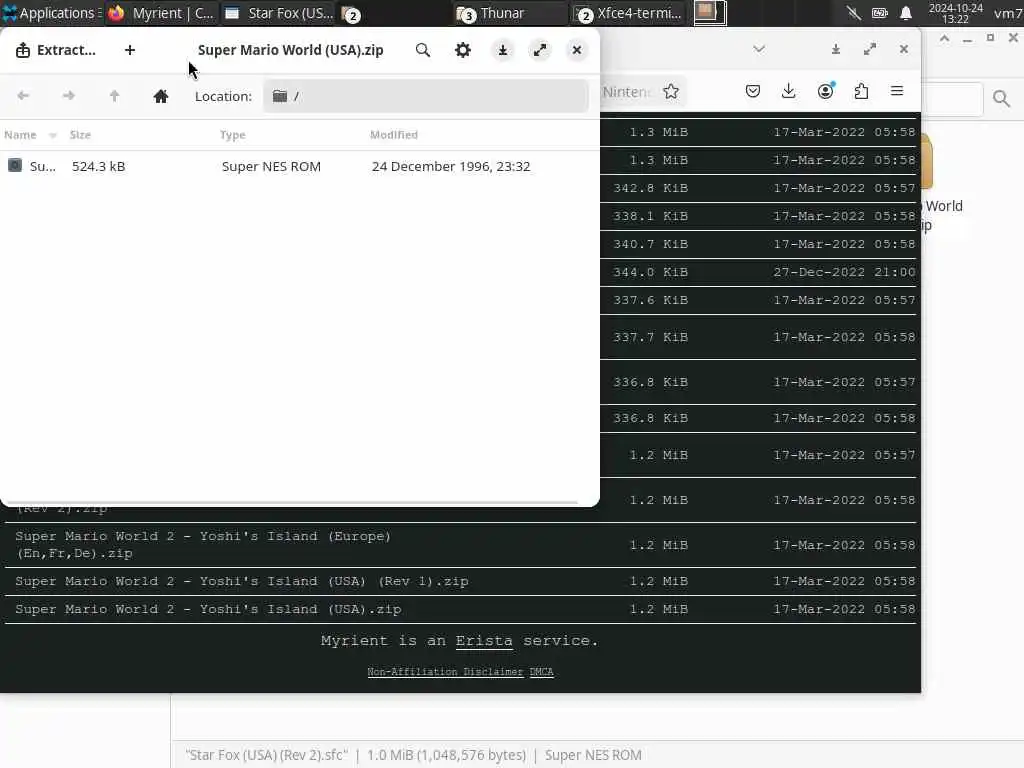Open the Firefox hamburger menu
Image resolution: width=1024 pixels, height=768 pixels.
point(897,91)
